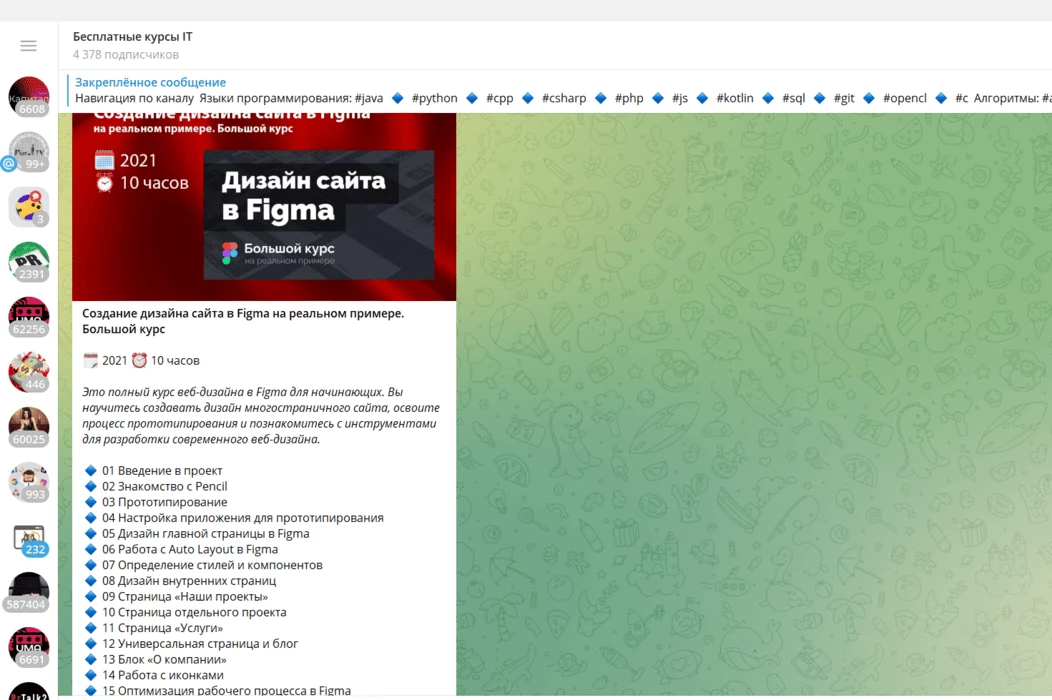Follow the #js hashtag
Viewport: 1052px width, 700px height.
point(680,98)
